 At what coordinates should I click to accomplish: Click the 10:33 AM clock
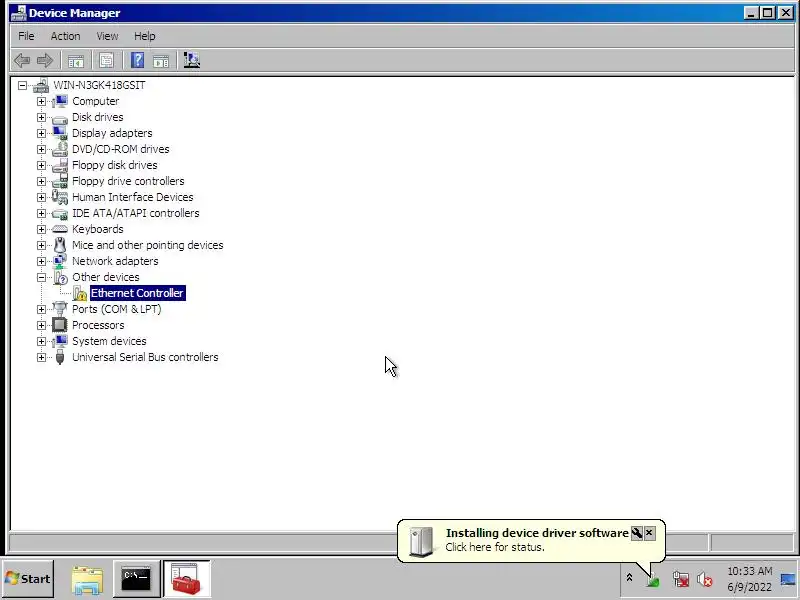(x=749, y=571)
